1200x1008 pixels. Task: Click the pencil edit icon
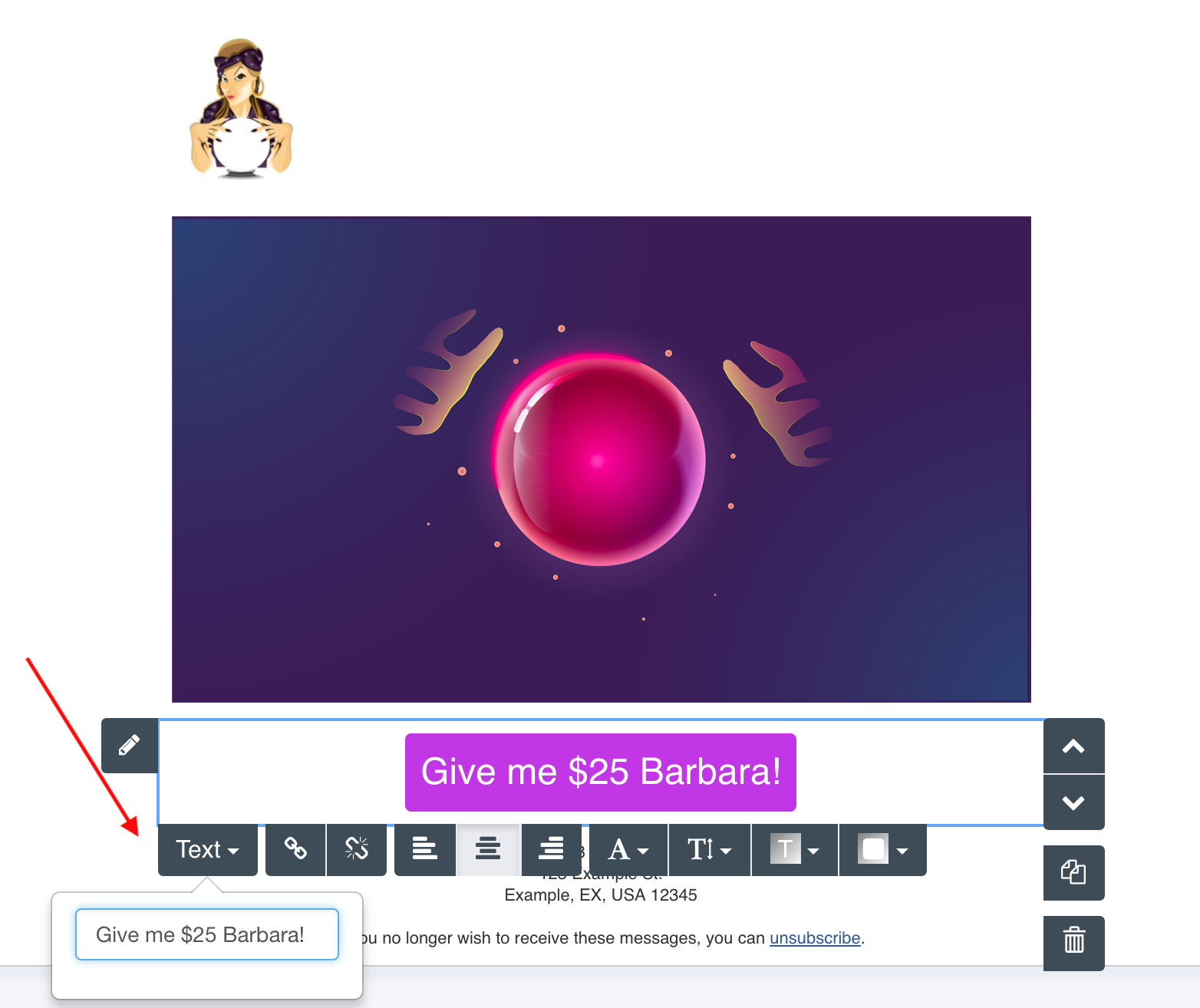(130, 745)
